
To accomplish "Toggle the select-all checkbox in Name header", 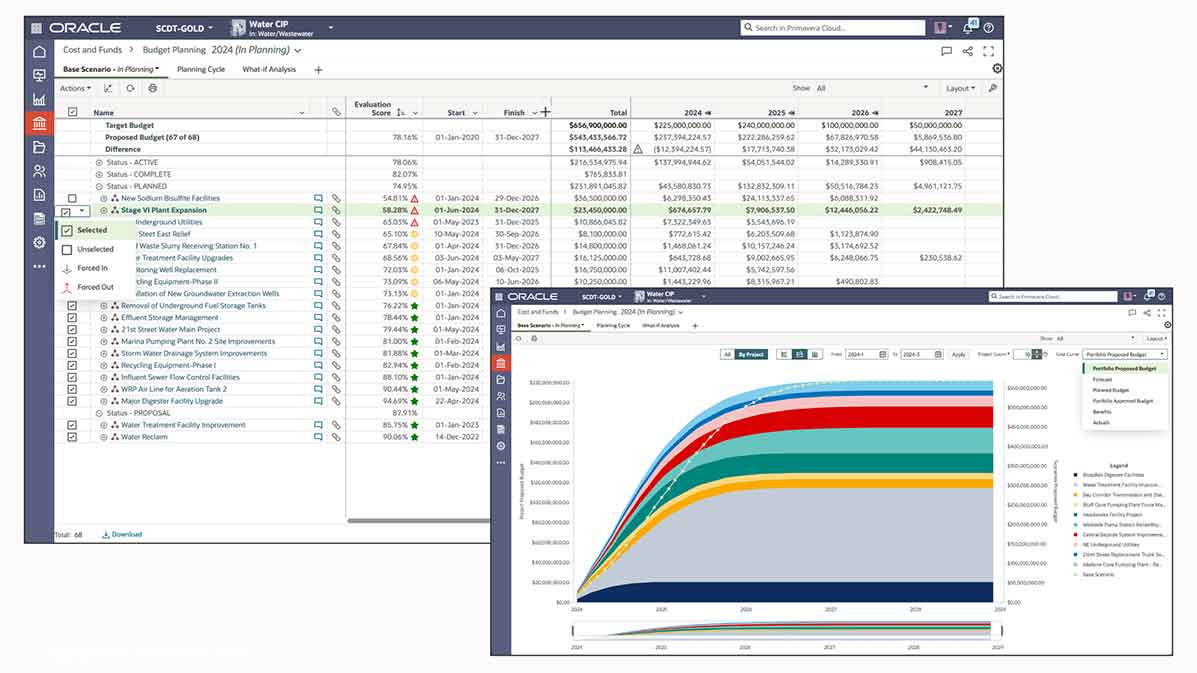I will click(x=72, y=113).
